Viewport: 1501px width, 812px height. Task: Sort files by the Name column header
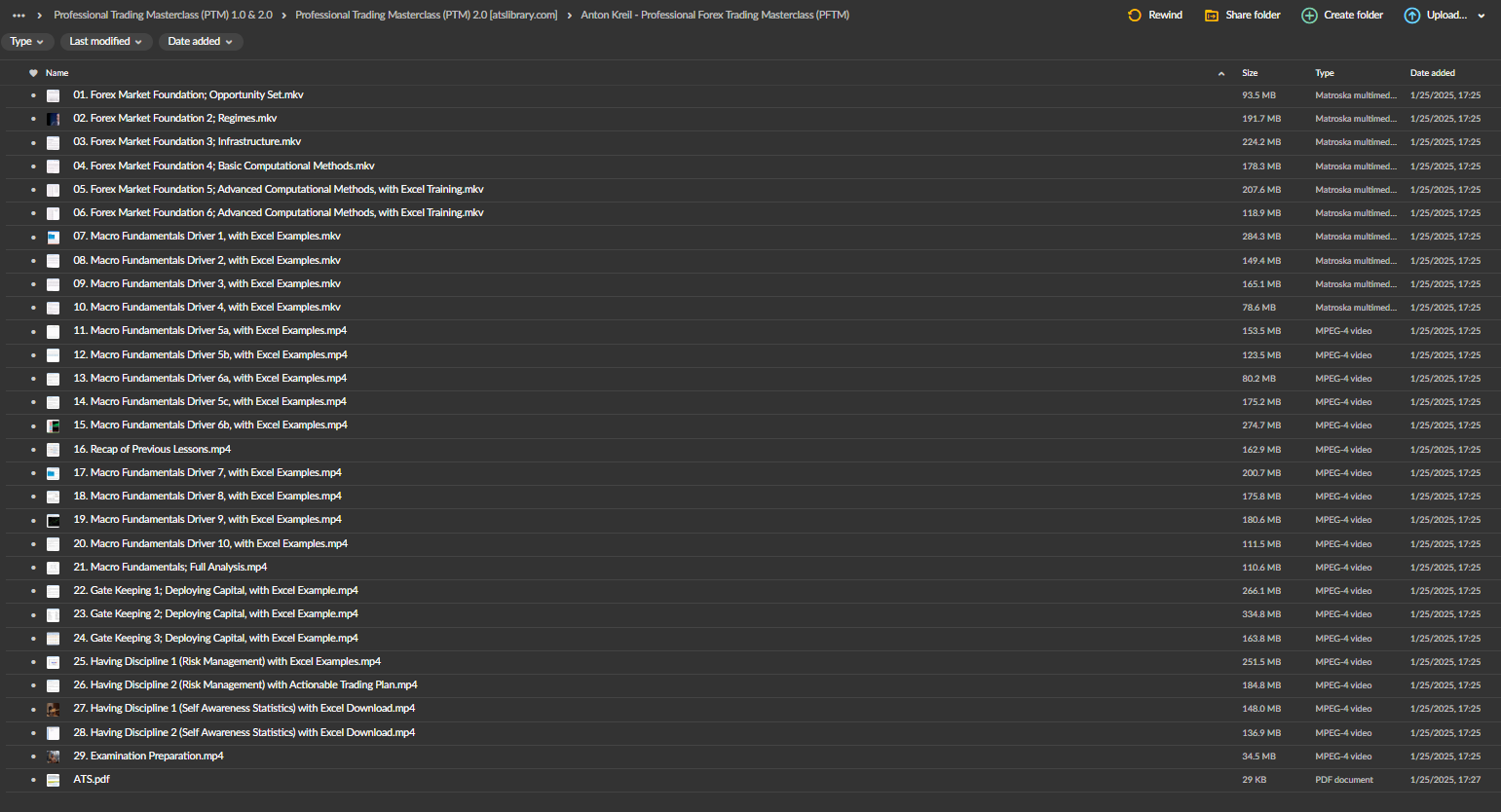pos(57,73)
